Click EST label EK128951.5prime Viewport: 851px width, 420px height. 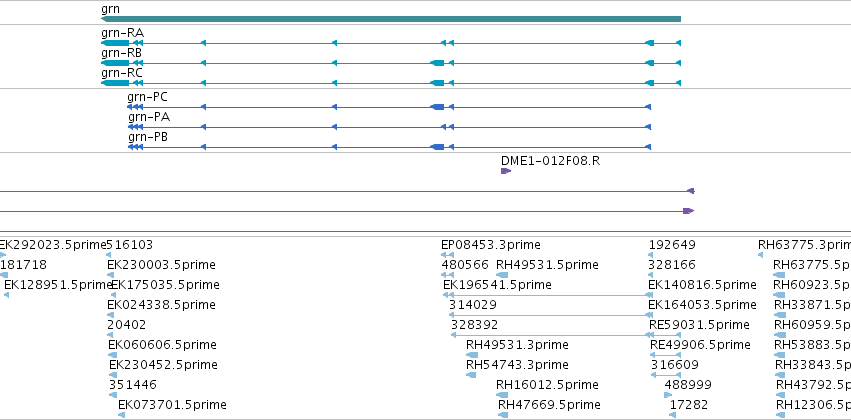tap(56, 285)
